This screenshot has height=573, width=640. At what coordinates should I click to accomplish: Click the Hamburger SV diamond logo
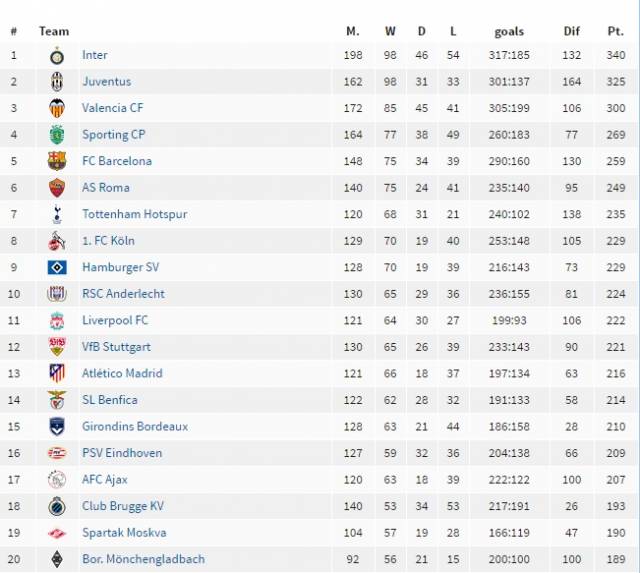tap(57, 268)
